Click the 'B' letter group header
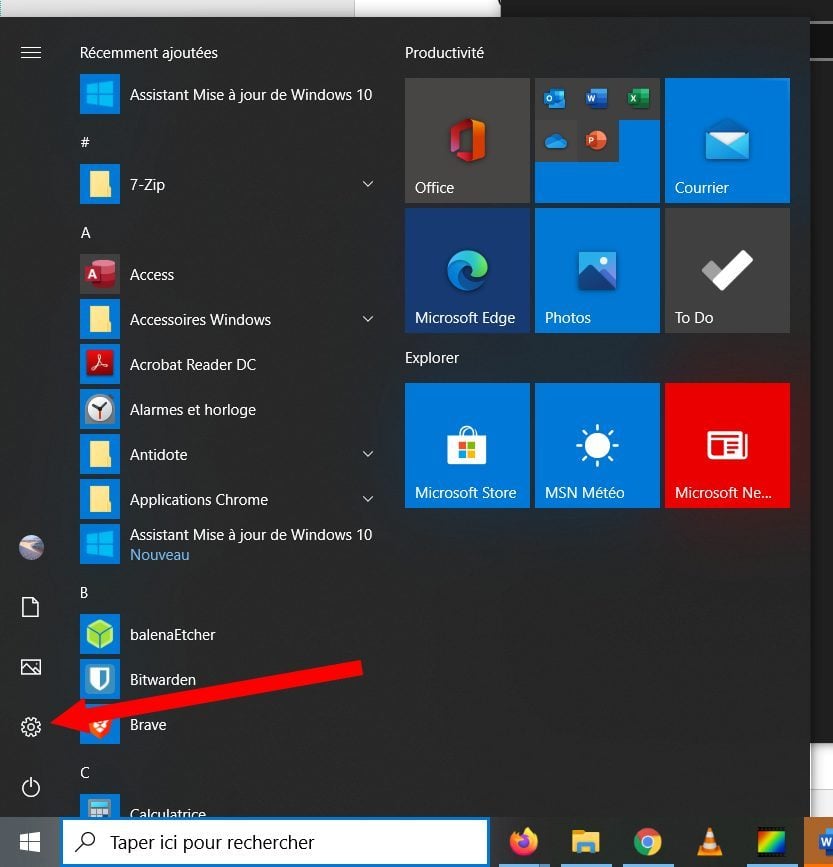 84,593
